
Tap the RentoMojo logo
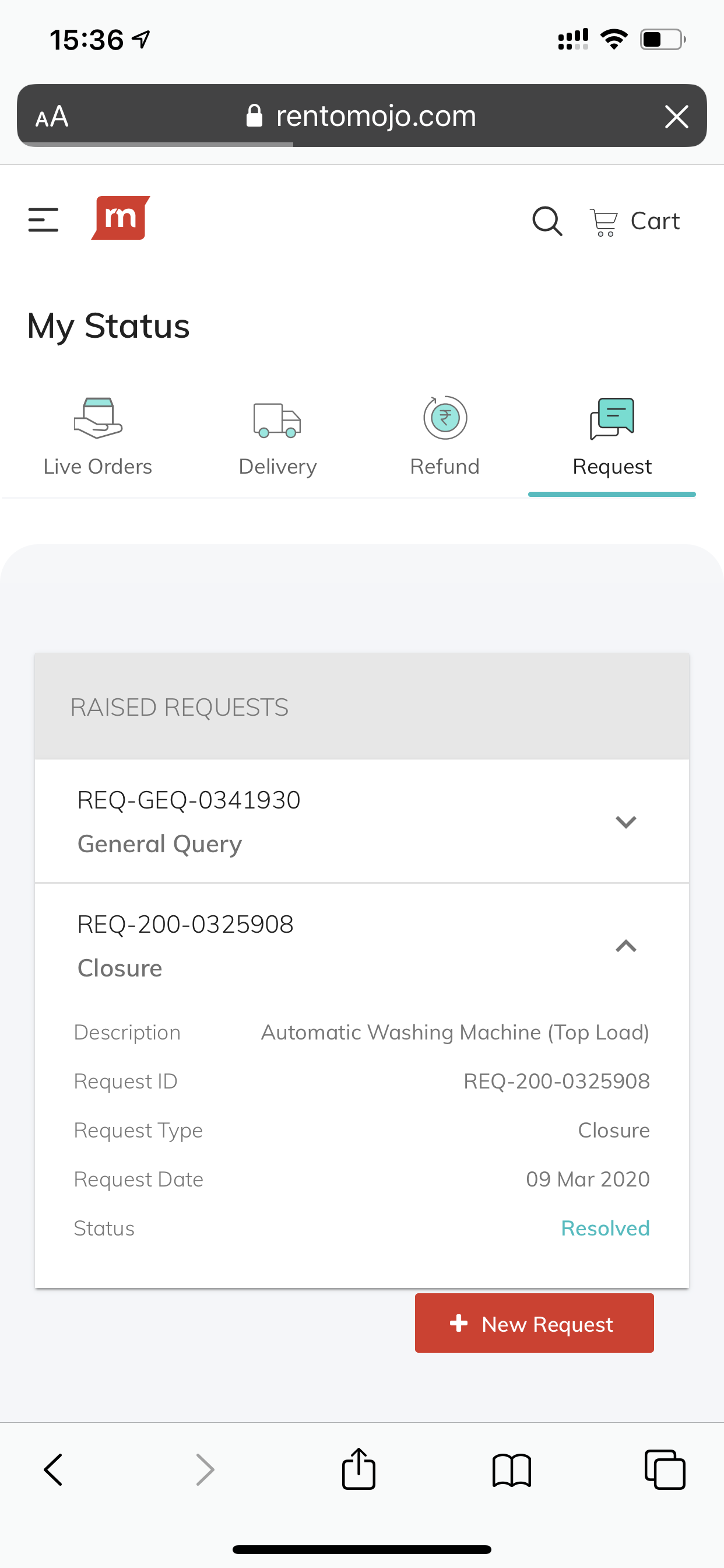click(x=121, y=218)
